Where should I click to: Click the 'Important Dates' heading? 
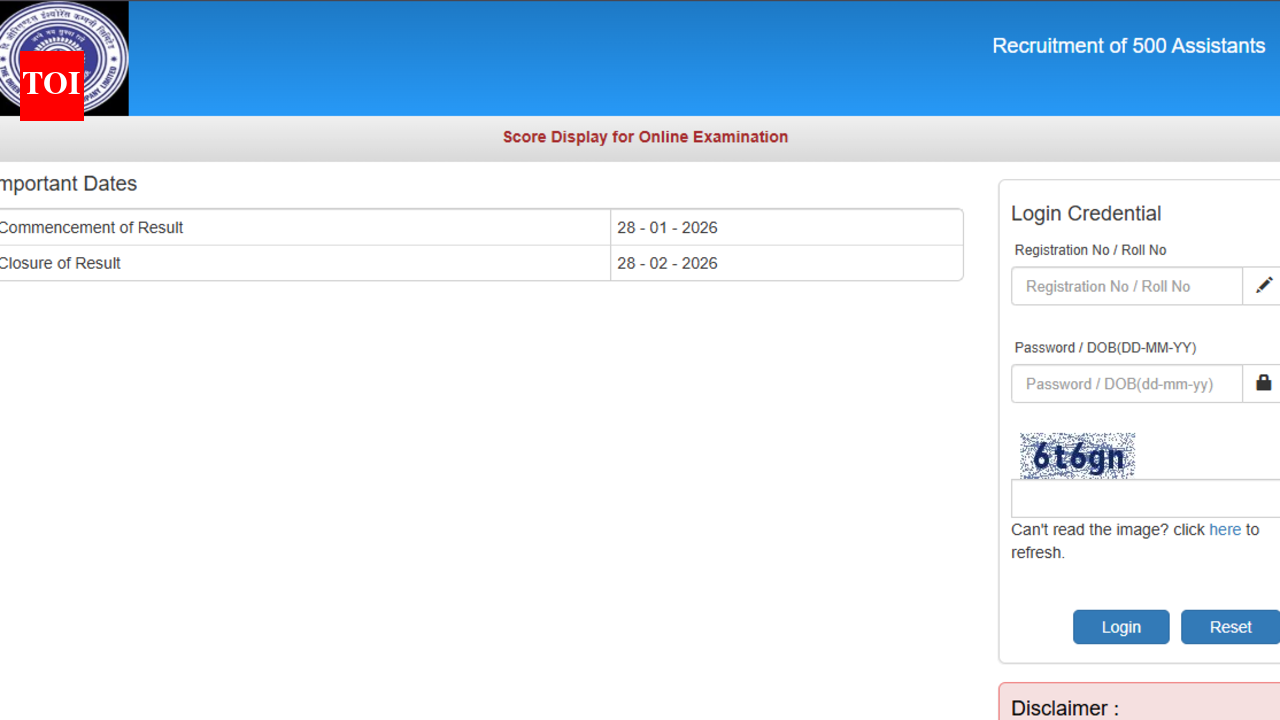(68, 184)
